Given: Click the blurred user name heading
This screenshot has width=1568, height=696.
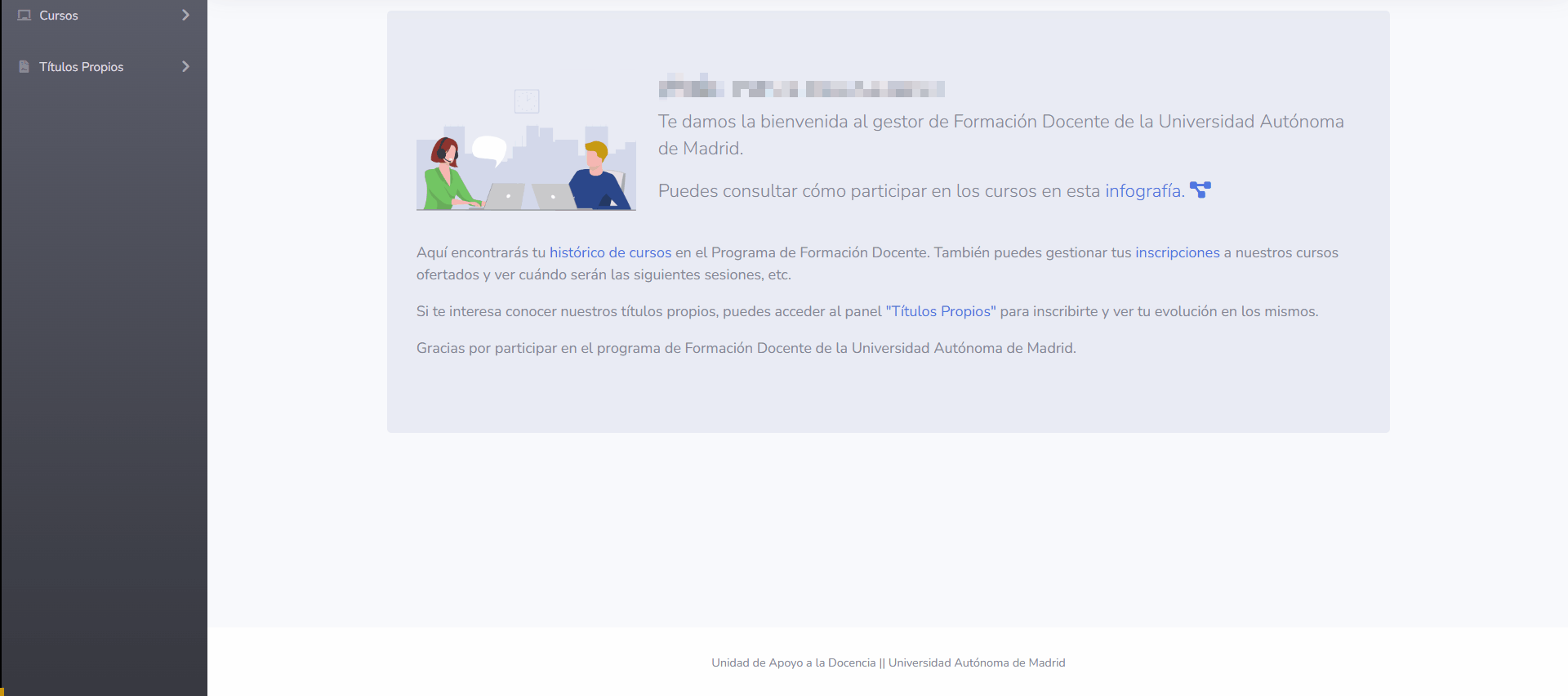Looking at the screenshot, I should tap(801, 89).
